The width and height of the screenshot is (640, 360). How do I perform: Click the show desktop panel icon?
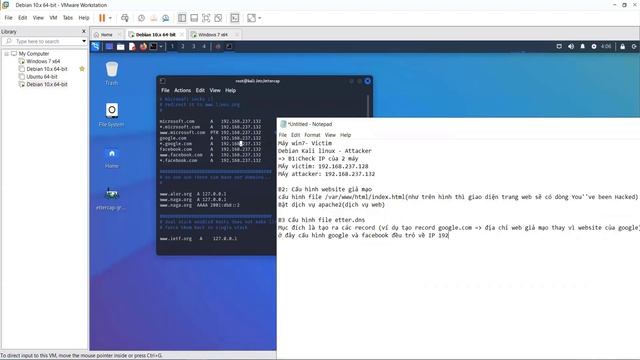coord(109,47)
